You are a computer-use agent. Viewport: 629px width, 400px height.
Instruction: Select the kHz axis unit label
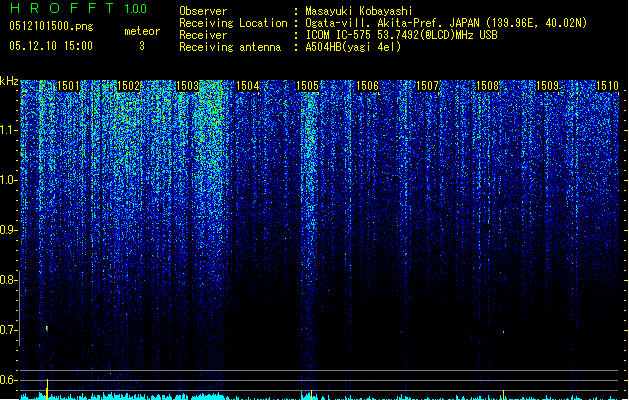click(x=9, y=81)
